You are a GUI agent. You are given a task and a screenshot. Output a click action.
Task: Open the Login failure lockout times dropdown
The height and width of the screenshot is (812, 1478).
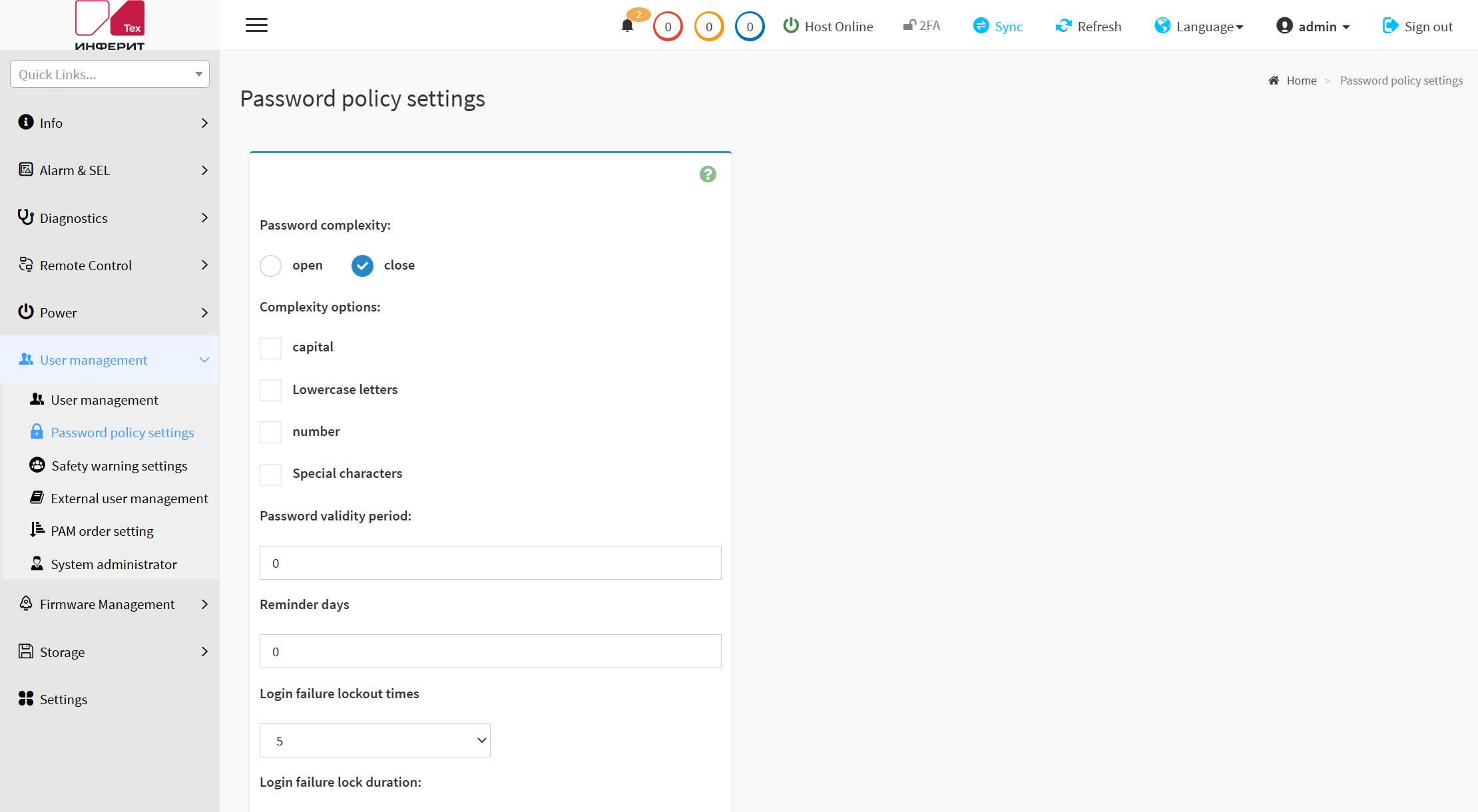tap(375, 740)
